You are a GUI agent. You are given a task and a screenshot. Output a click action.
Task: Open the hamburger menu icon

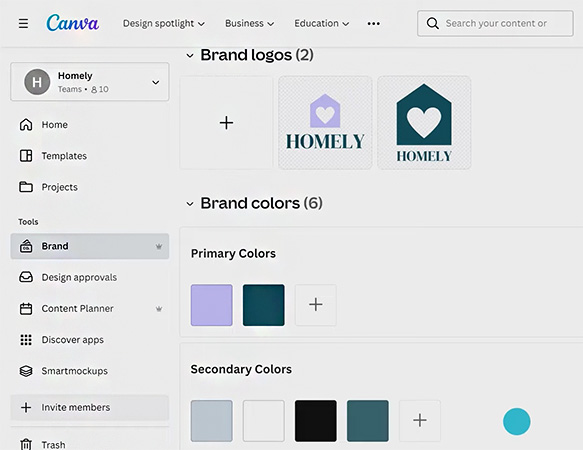click(x=23, y=23)
